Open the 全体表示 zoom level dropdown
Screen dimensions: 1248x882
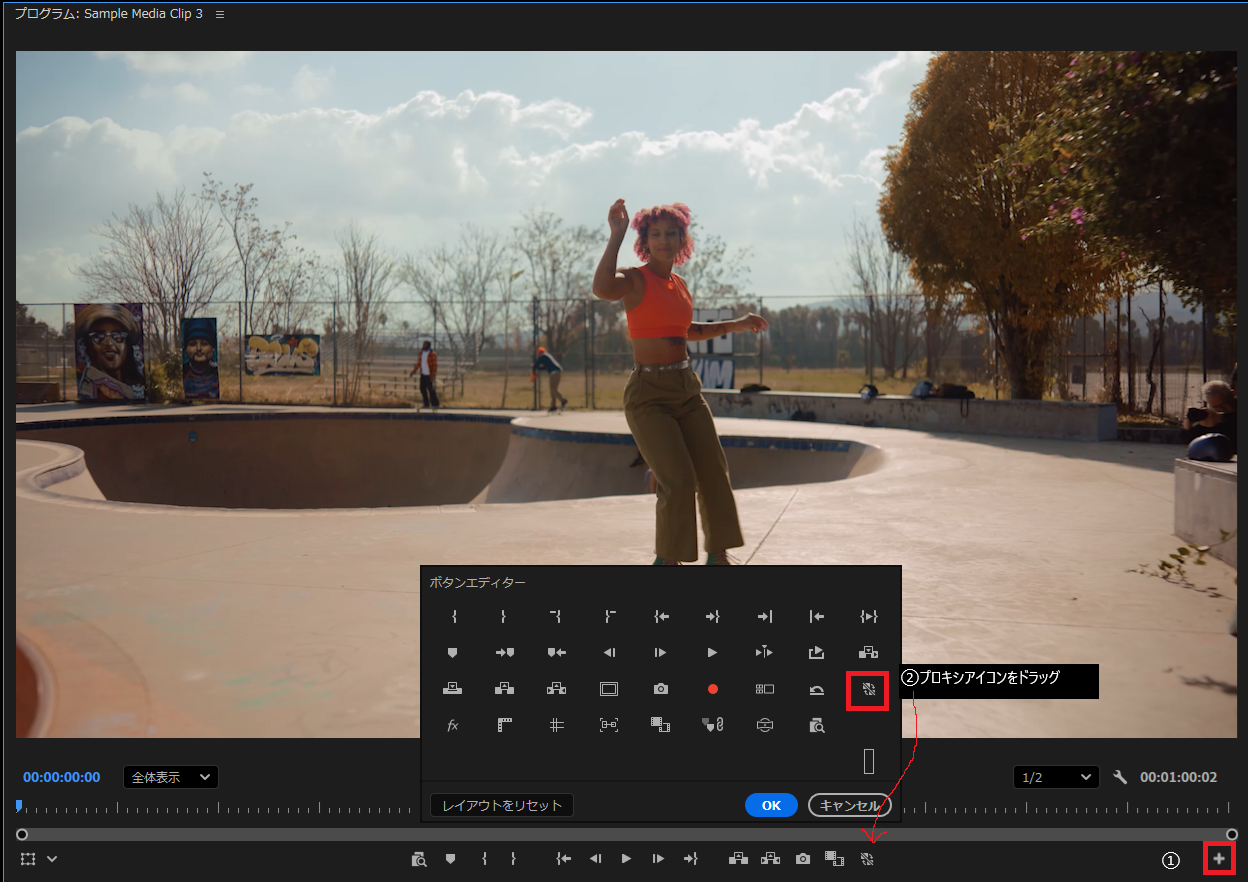170,777
